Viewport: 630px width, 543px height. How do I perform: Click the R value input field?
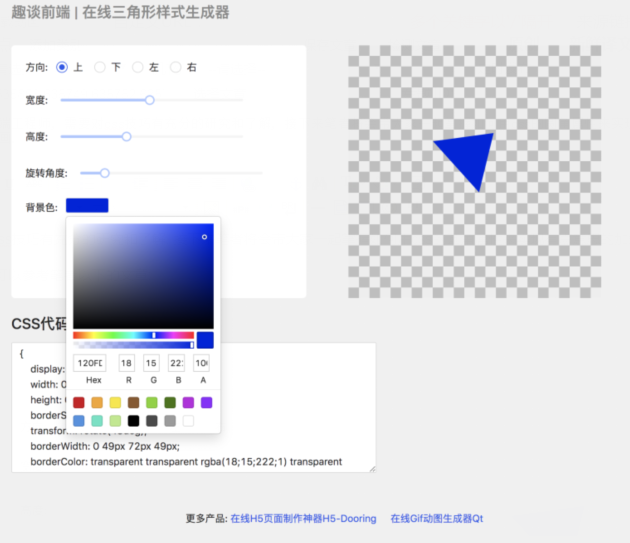coord(126,363)
